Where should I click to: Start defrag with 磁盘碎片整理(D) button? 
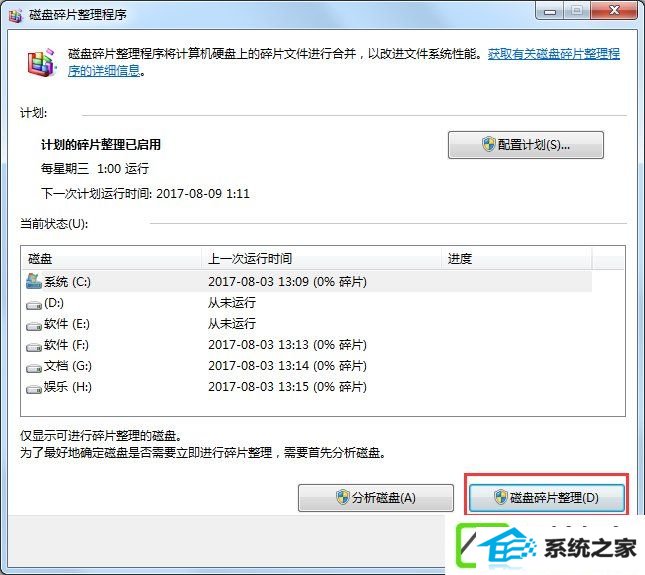(547, 498)
